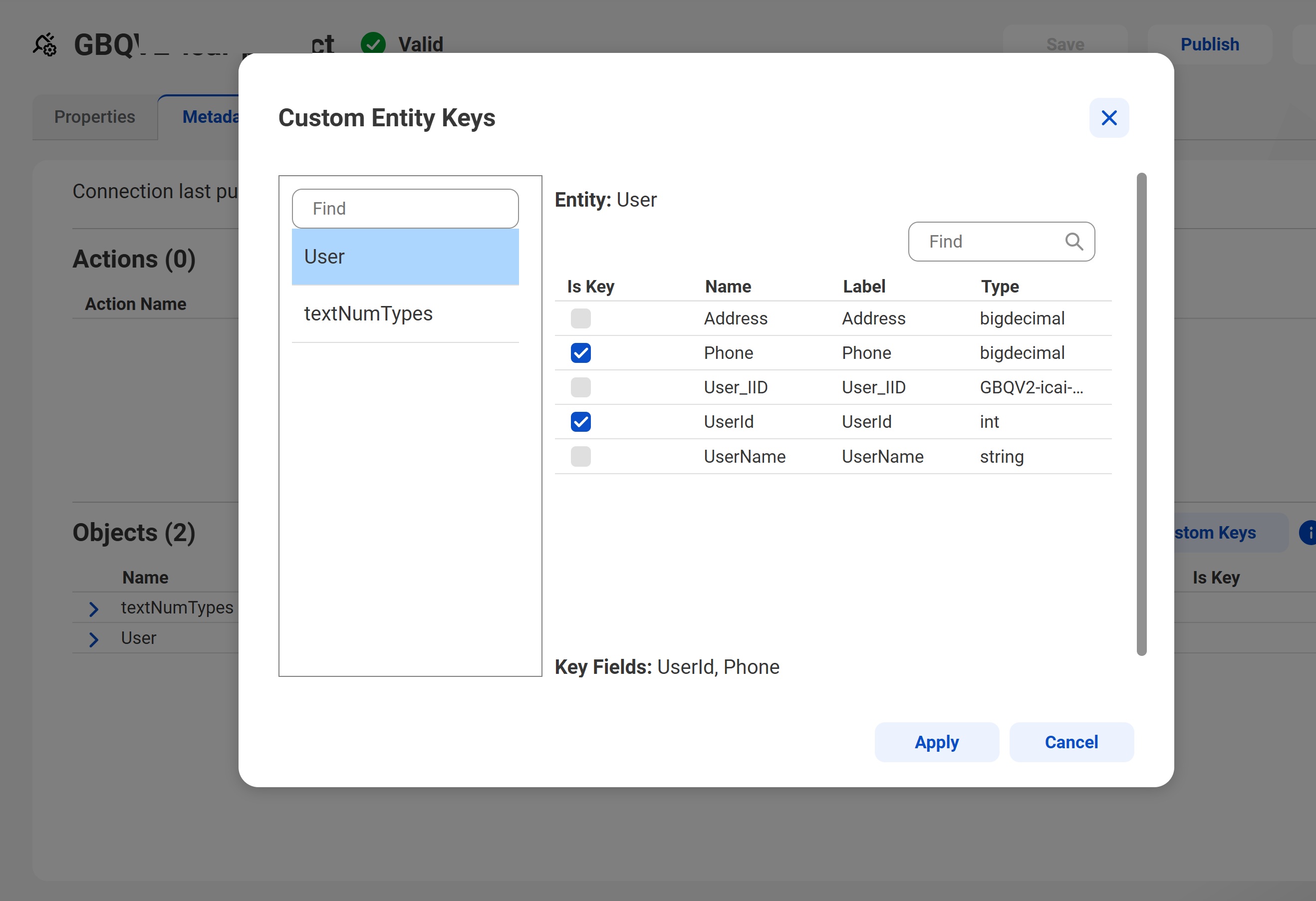
Task: Uncheck Is Key for UserId
Action: coord(580,422)
